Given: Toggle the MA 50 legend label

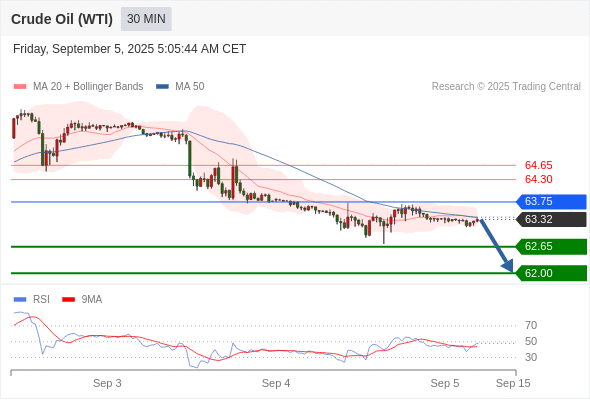Looking at the screenshot, I should tap(190, 87).
